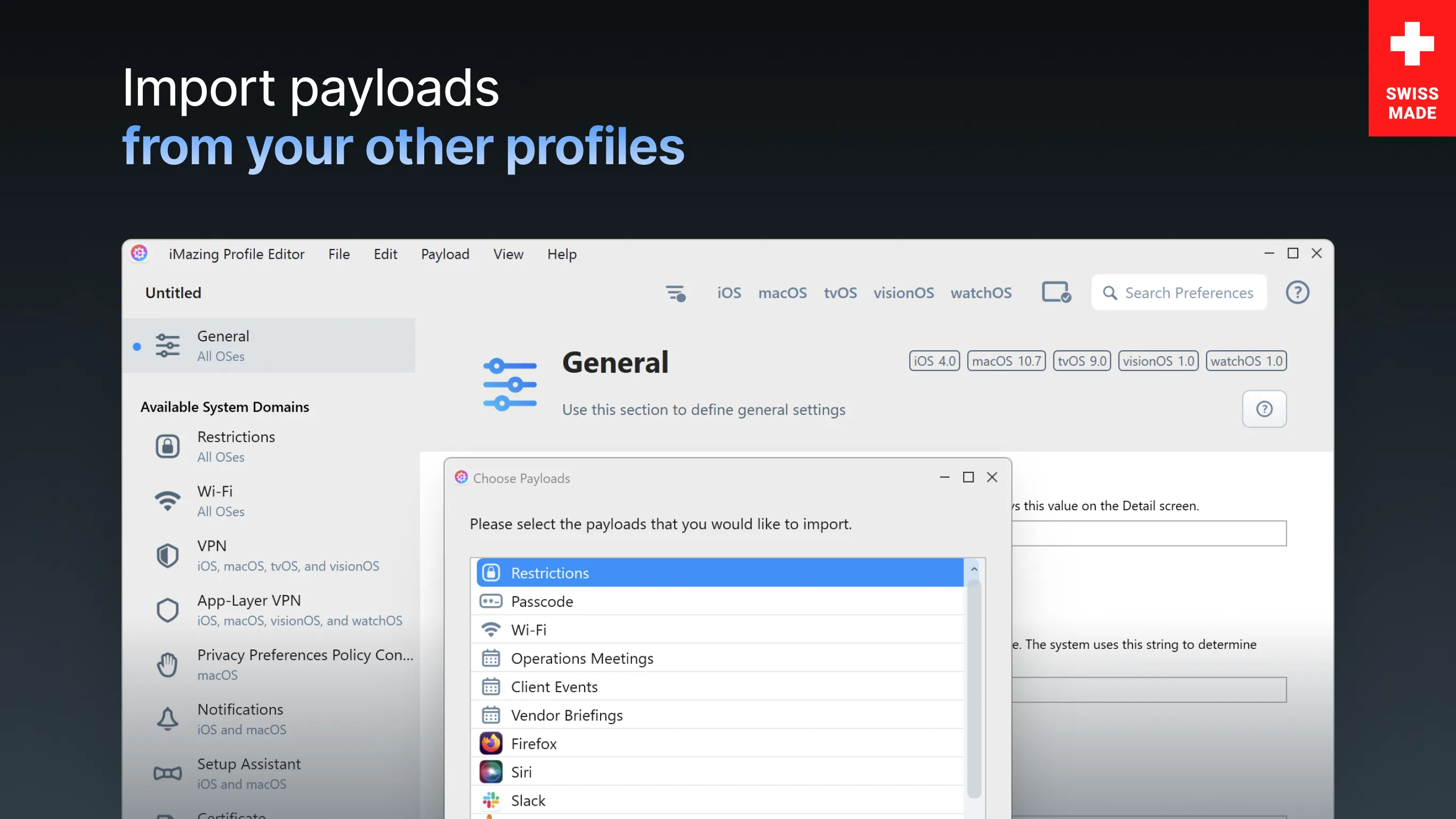Click Passcode icon in payload list
The width and height of the screenshot is (1456, 819).
491,601
